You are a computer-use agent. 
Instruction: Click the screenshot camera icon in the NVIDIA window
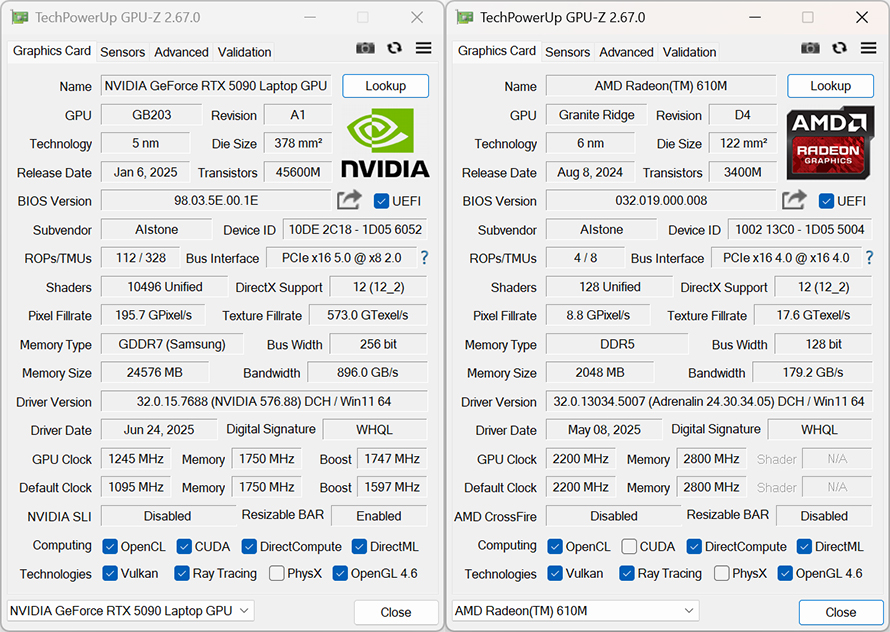366,49
